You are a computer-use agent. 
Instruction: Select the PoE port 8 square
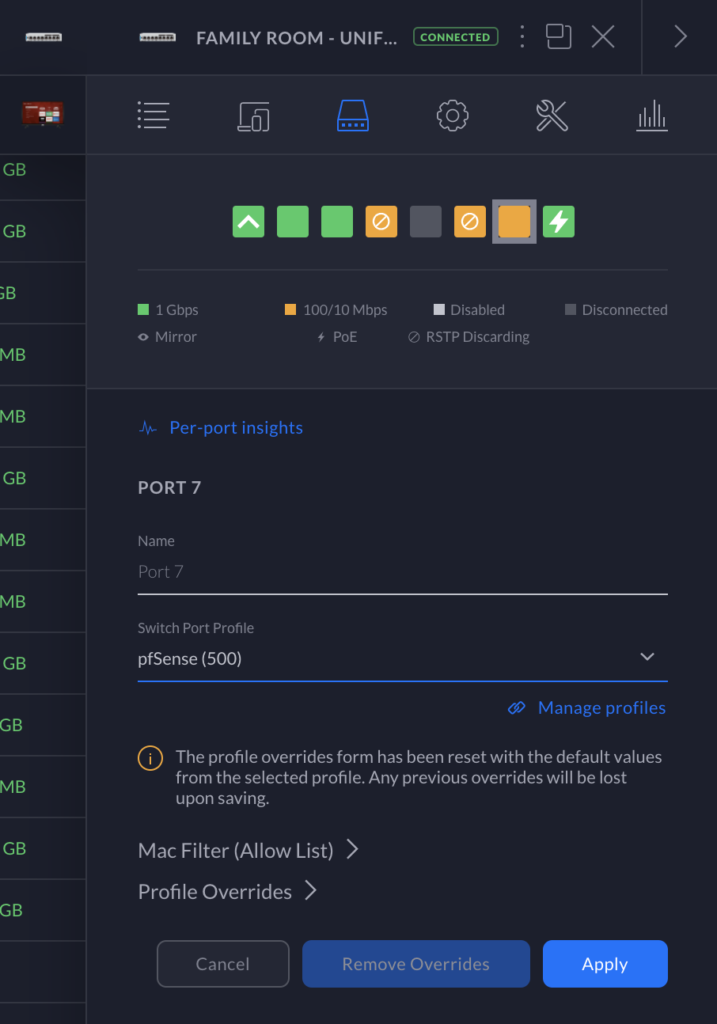(x=559, y=221)
